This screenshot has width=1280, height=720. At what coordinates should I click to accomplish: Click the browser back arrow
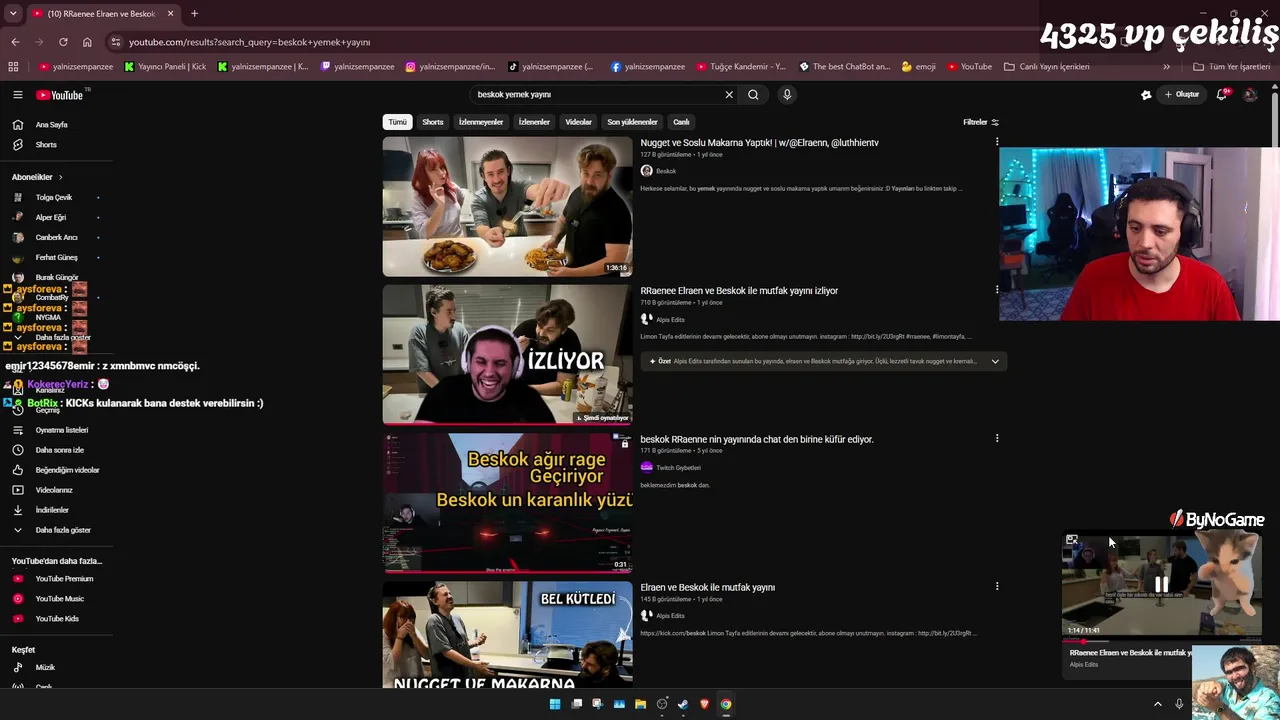click(15, 42)
